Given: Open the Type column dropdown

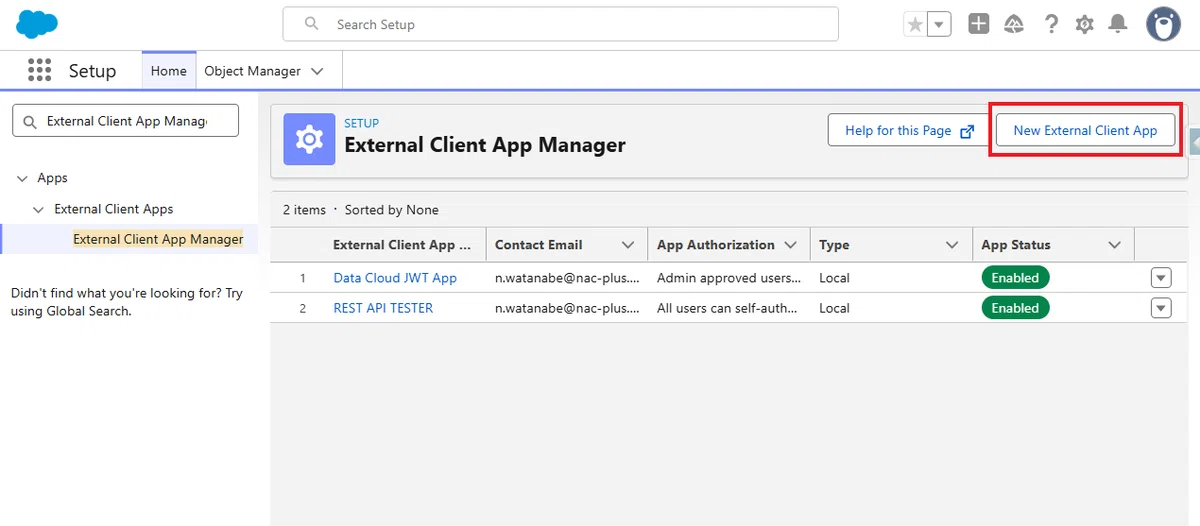Looking at the screenshot, I should (x=952, y=245).
